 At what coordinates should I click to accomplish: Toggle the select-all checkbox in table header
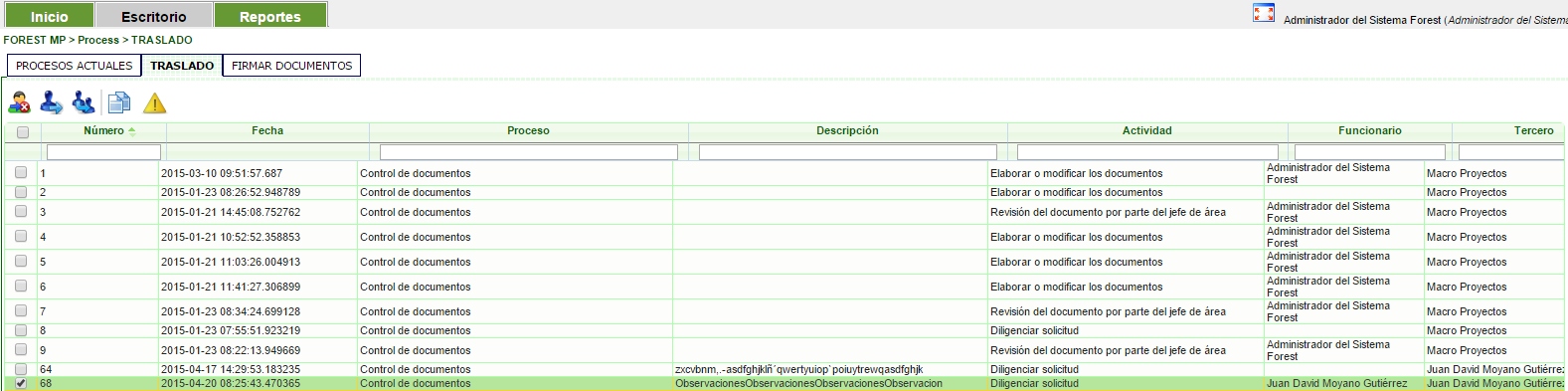(23, 131)
